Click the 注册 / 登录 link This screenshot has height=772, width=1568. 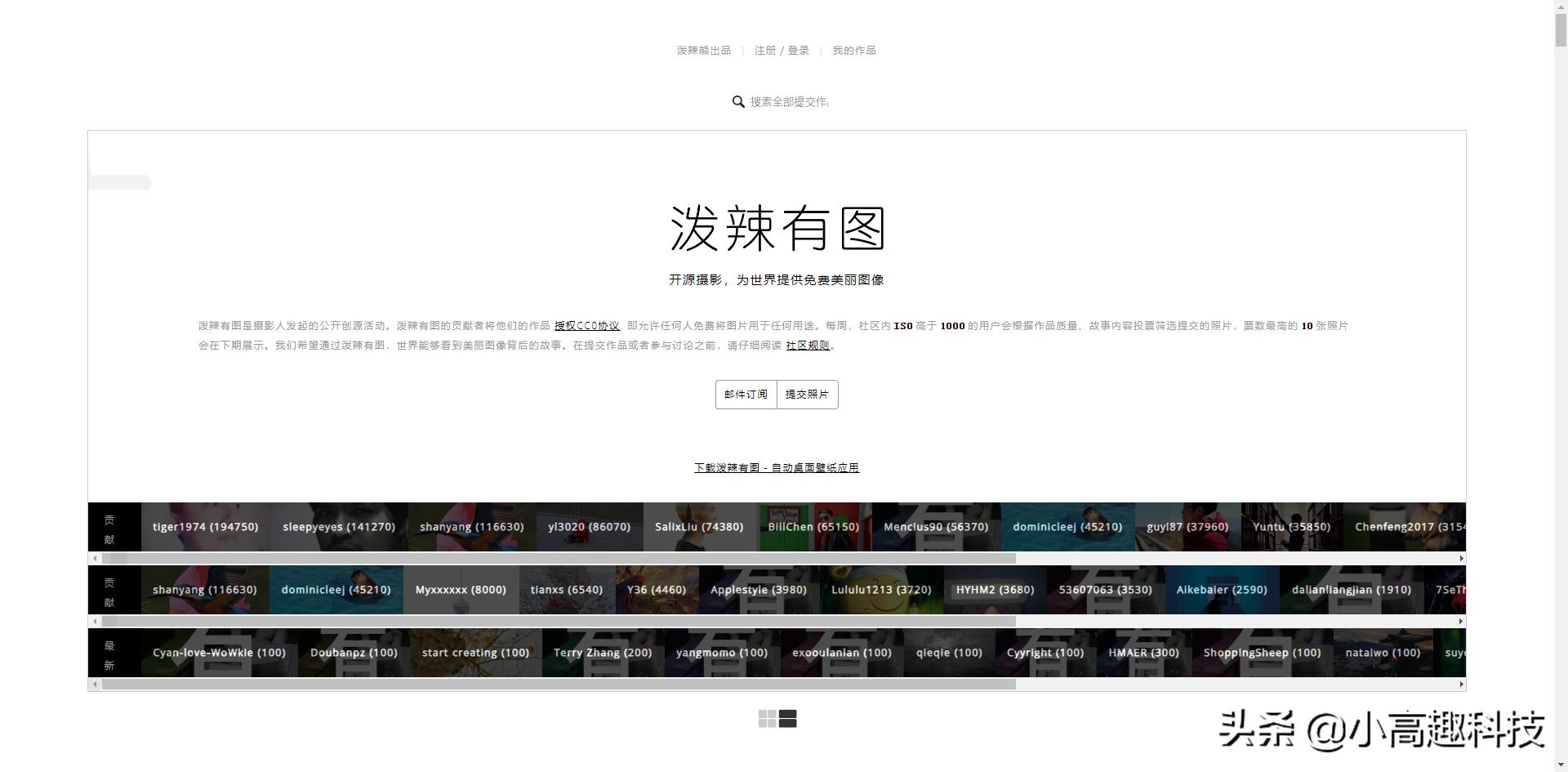tap(782, 50)
